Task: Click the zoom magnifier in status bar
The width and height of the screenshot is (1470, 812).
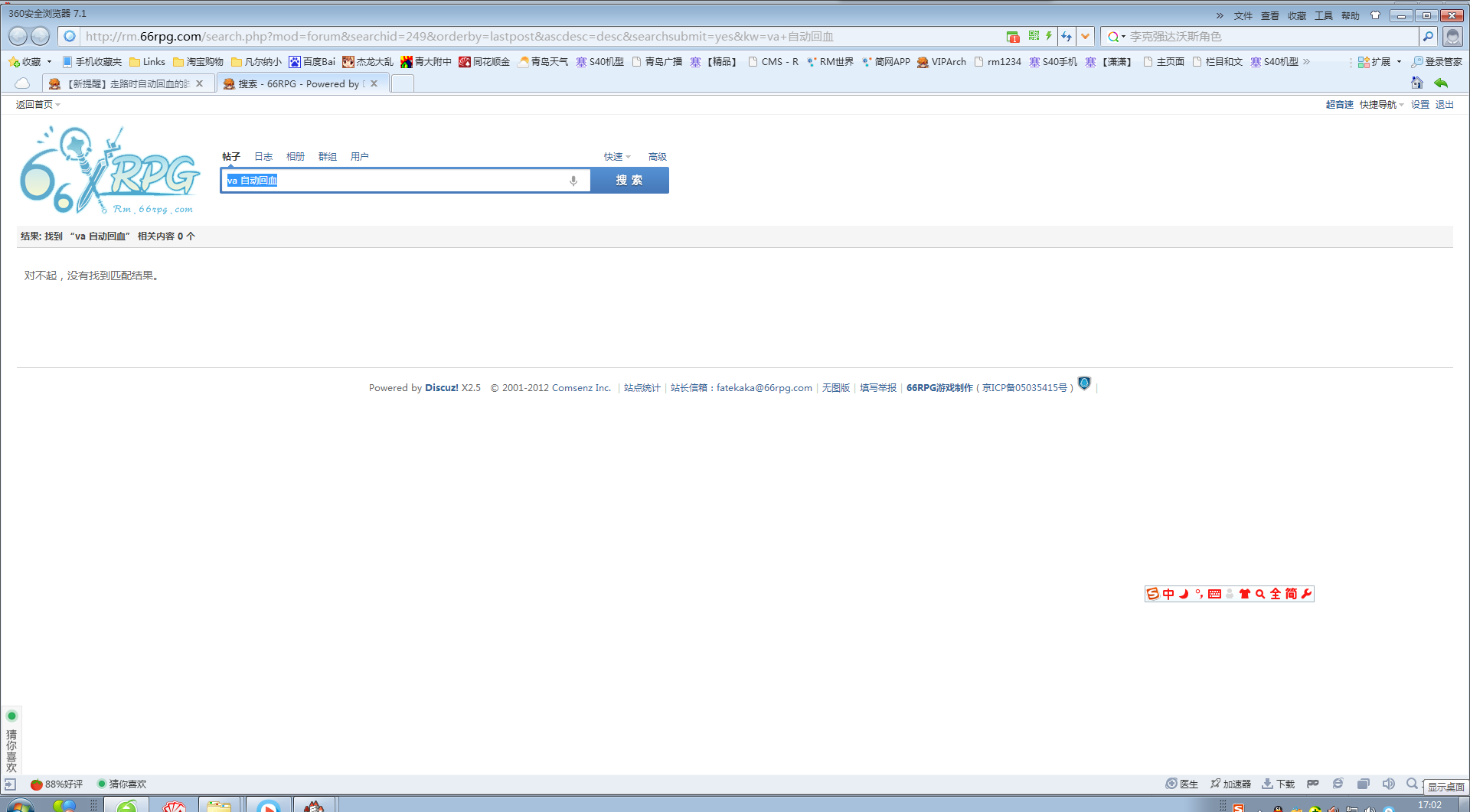Action: [1412, 784]
